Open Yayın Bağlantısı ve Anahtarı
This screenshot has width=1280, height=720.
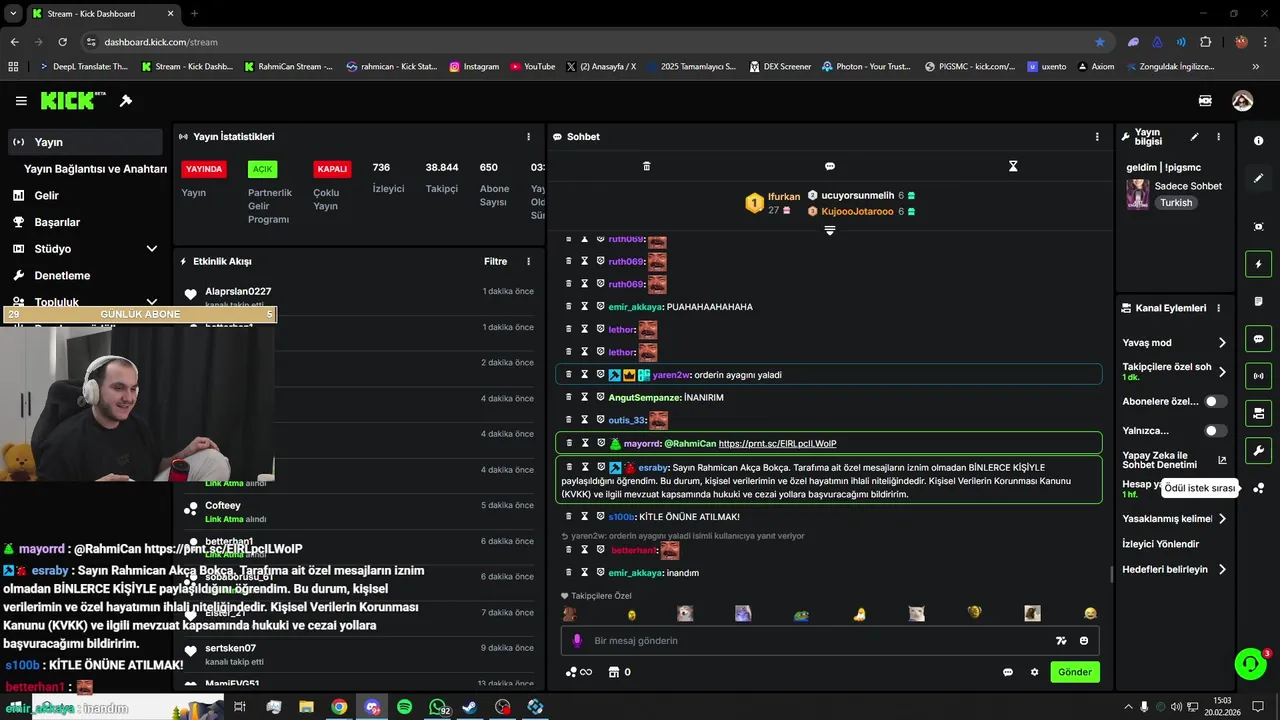click(95, 169)
